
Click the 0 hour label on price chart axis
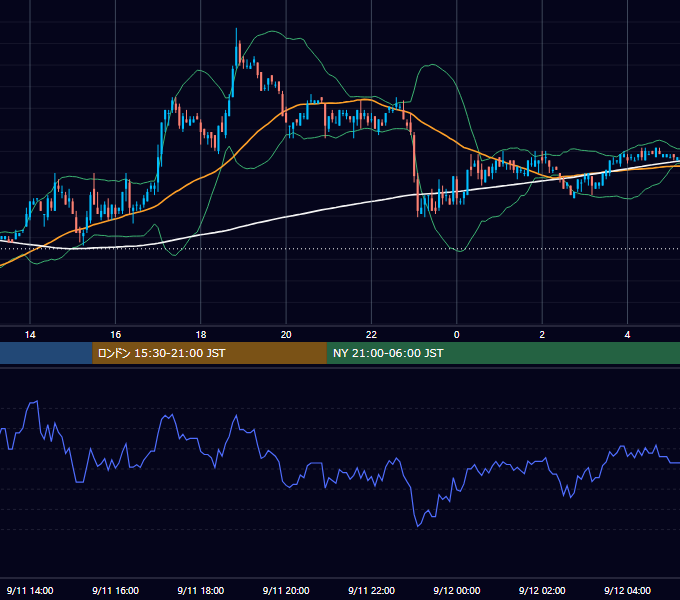click(x=457, y=335)
